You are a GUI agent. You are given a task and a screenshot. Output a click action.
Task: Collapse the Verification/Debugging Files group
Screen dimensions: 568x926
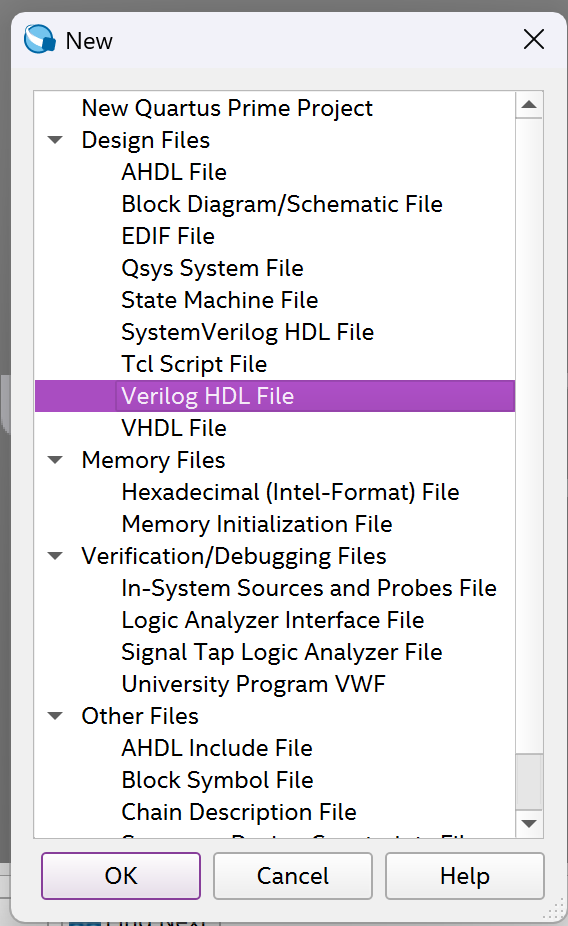point(55,556)
